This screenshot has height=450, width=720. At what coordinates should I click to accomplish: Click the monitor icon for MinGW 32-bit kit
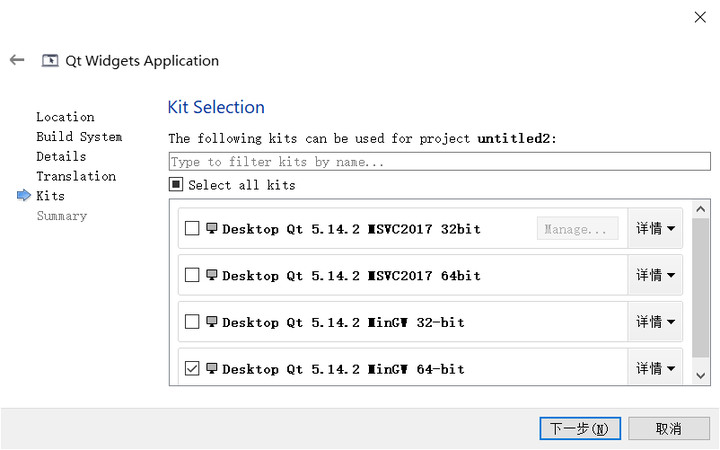coord(211,322)
